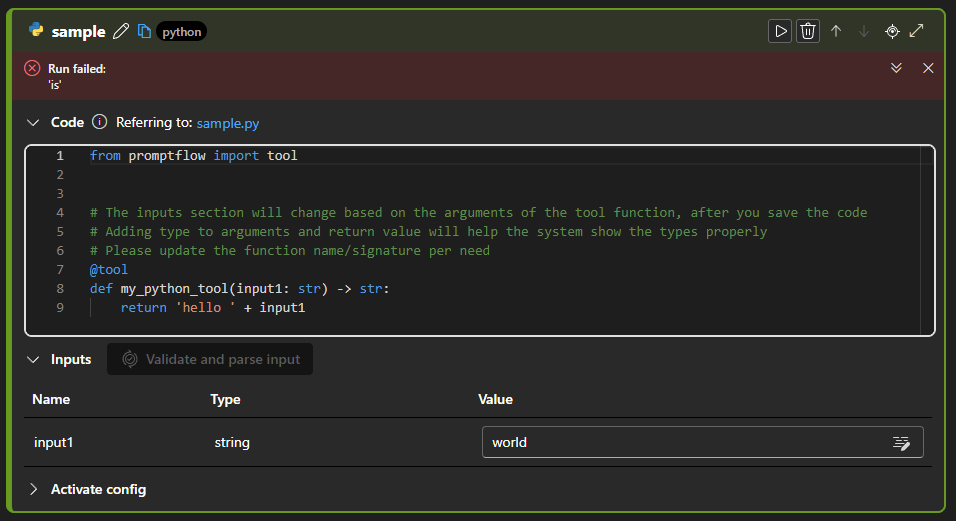Locate node in graph with target icon
This screenshot has height=521, width=956.
coord(892,31)
